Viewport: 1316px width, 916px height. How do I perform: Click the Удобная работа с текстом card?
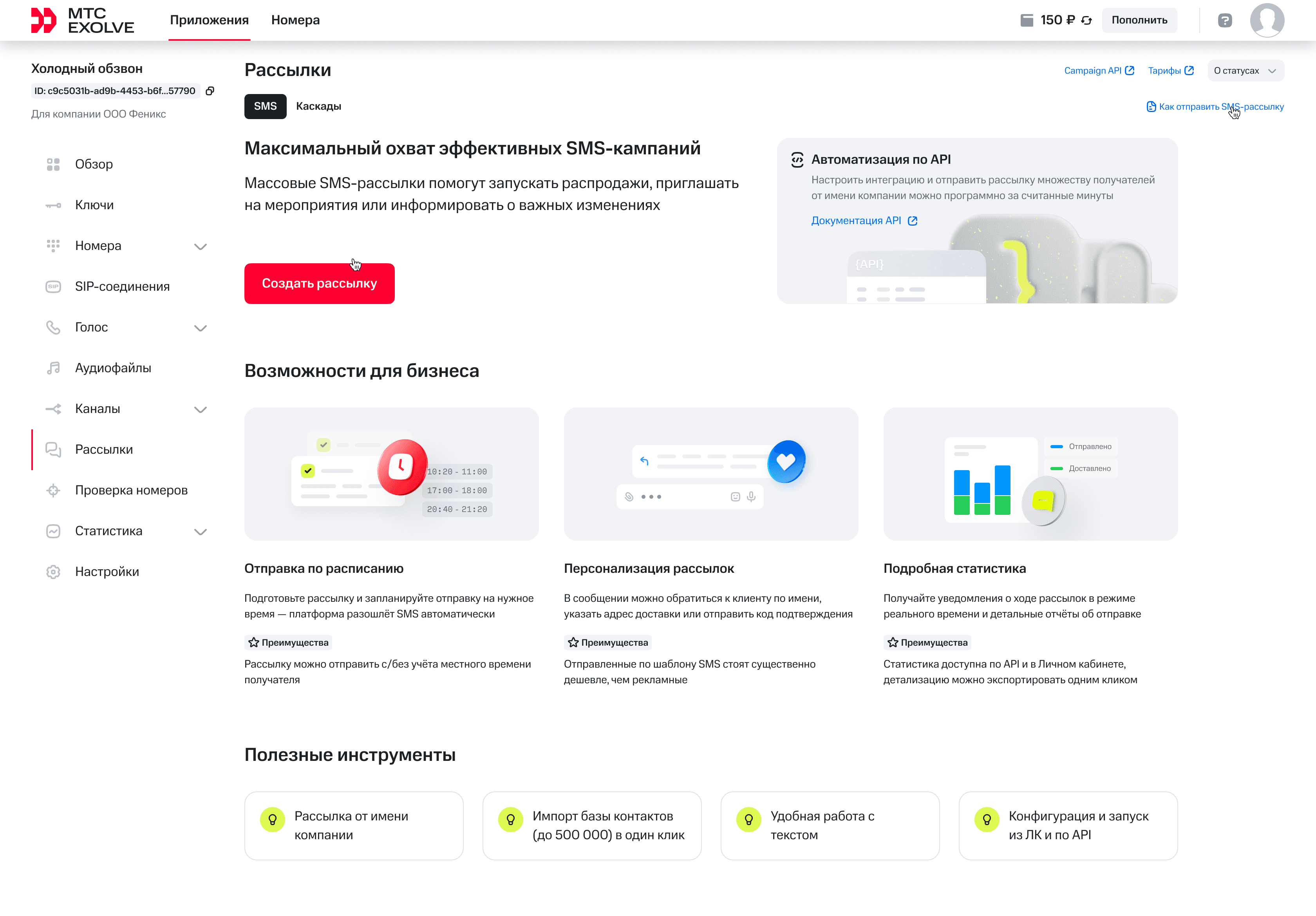830,825
